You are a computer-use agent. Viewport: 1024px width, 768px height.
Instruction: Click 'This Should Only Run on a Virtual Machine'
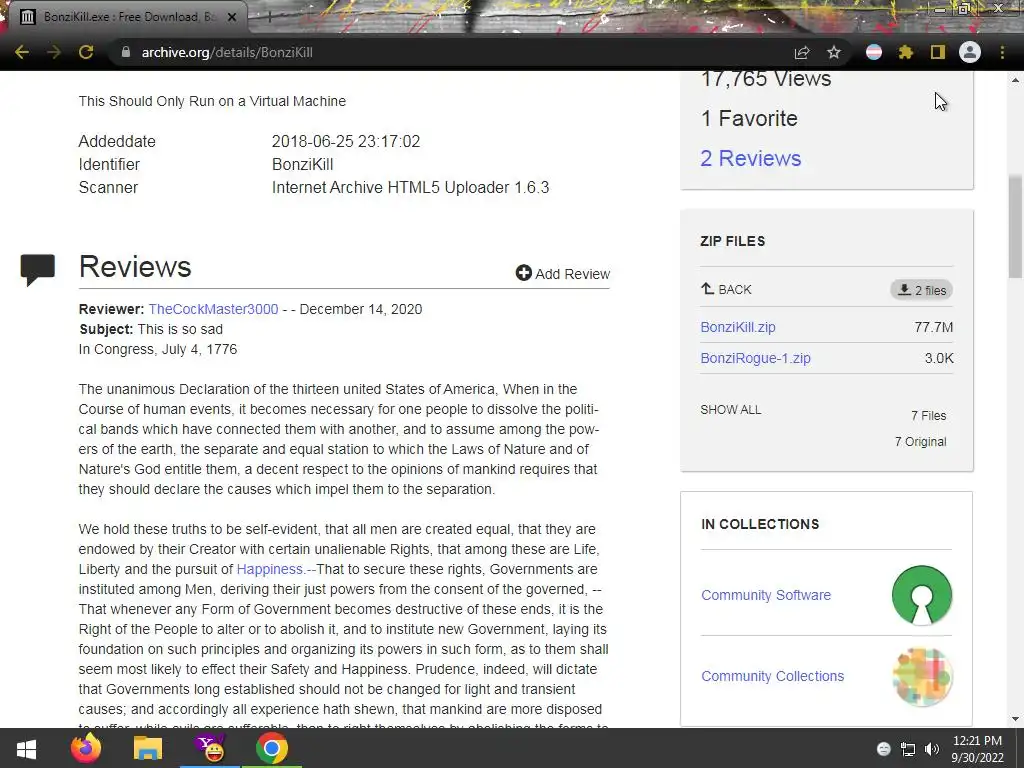tap(212, 101)
